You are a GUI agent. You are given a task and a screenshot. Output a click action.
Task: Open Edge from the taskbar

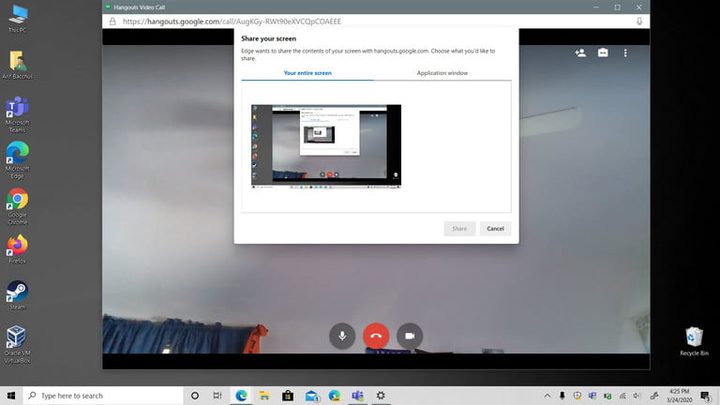tap(241, 395)
